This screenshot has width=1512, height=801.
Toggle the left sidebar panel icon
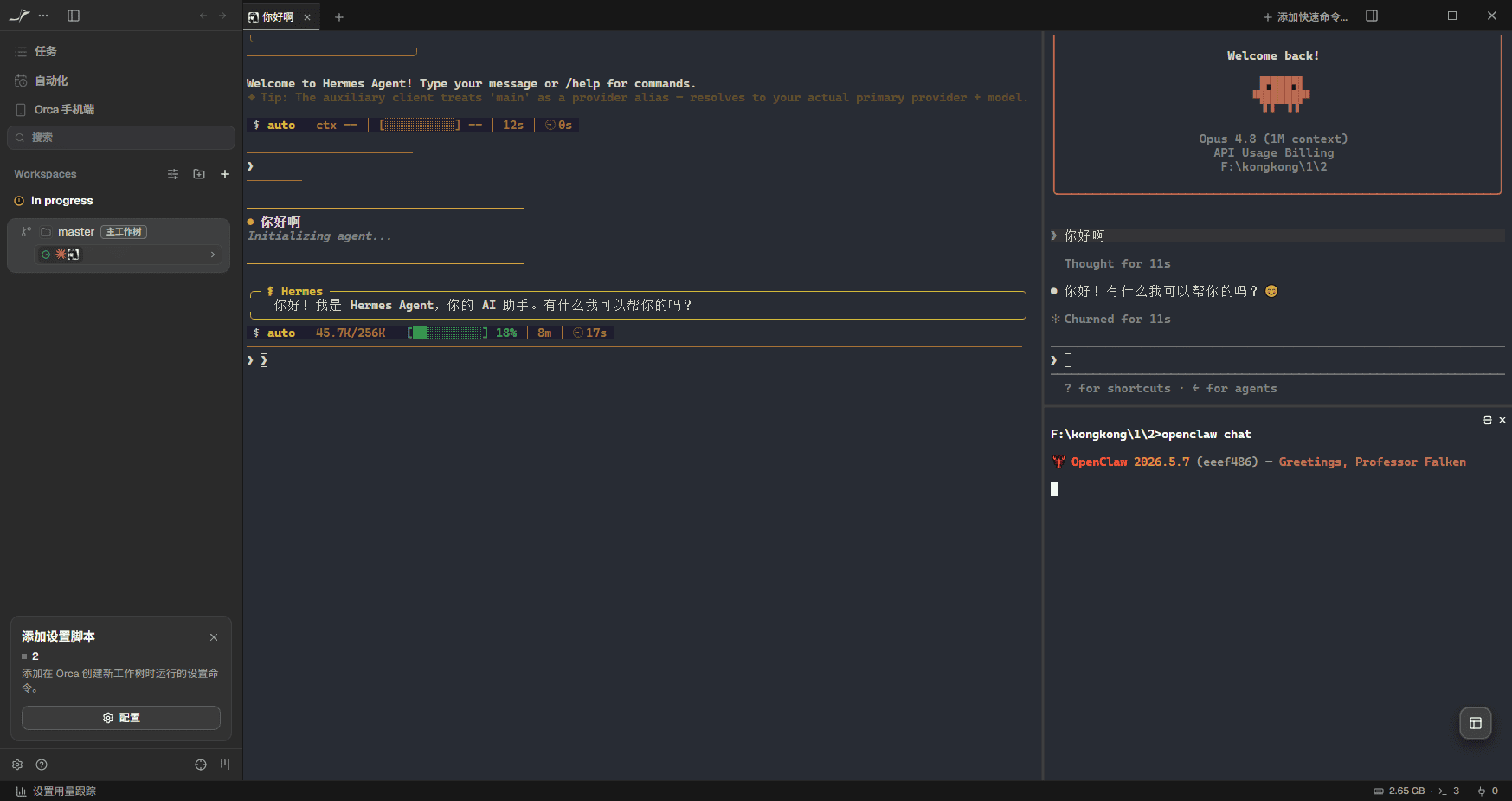point(74,16)
